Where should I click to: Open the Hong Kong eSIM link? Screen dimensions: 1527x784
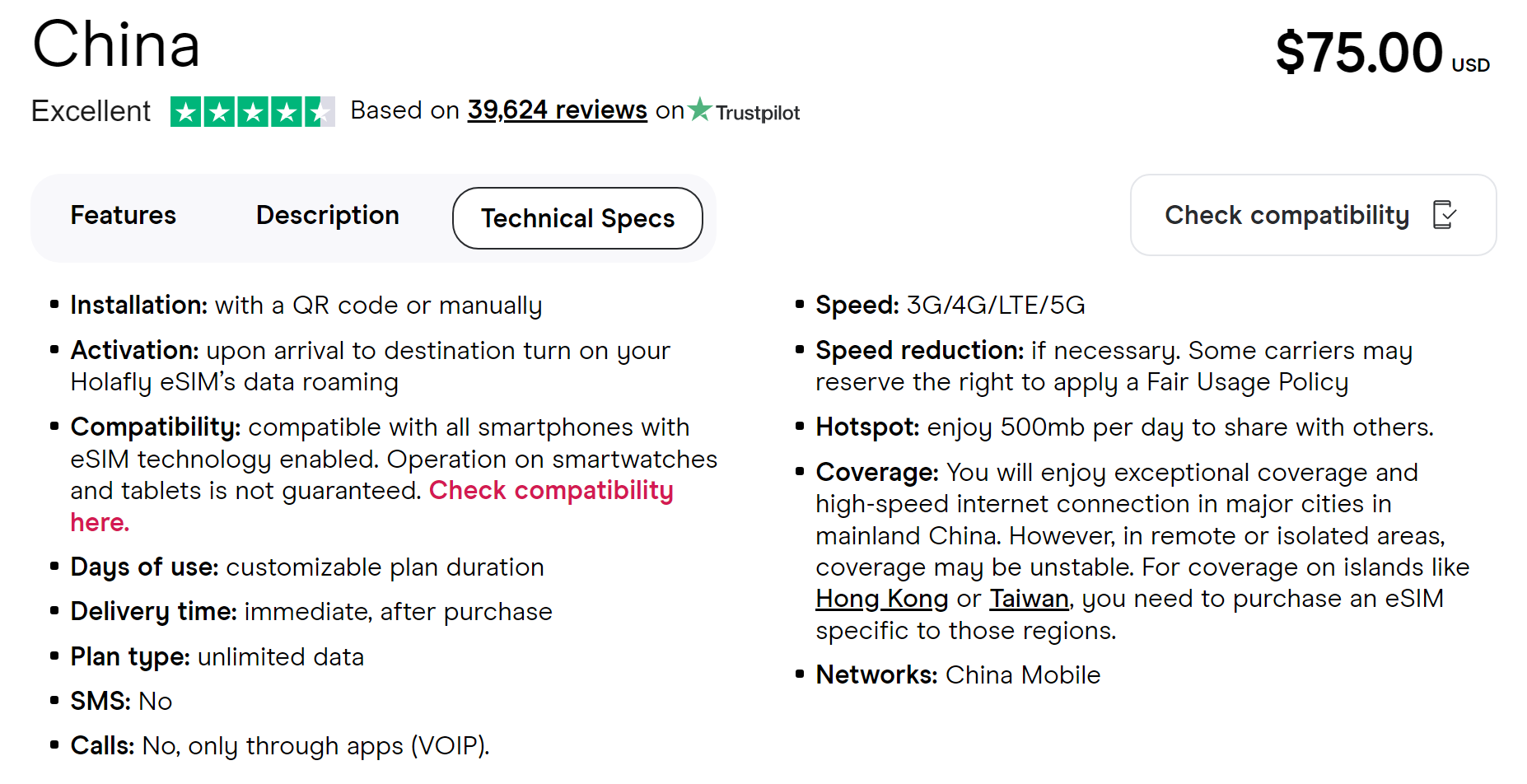tap(881, 599)
